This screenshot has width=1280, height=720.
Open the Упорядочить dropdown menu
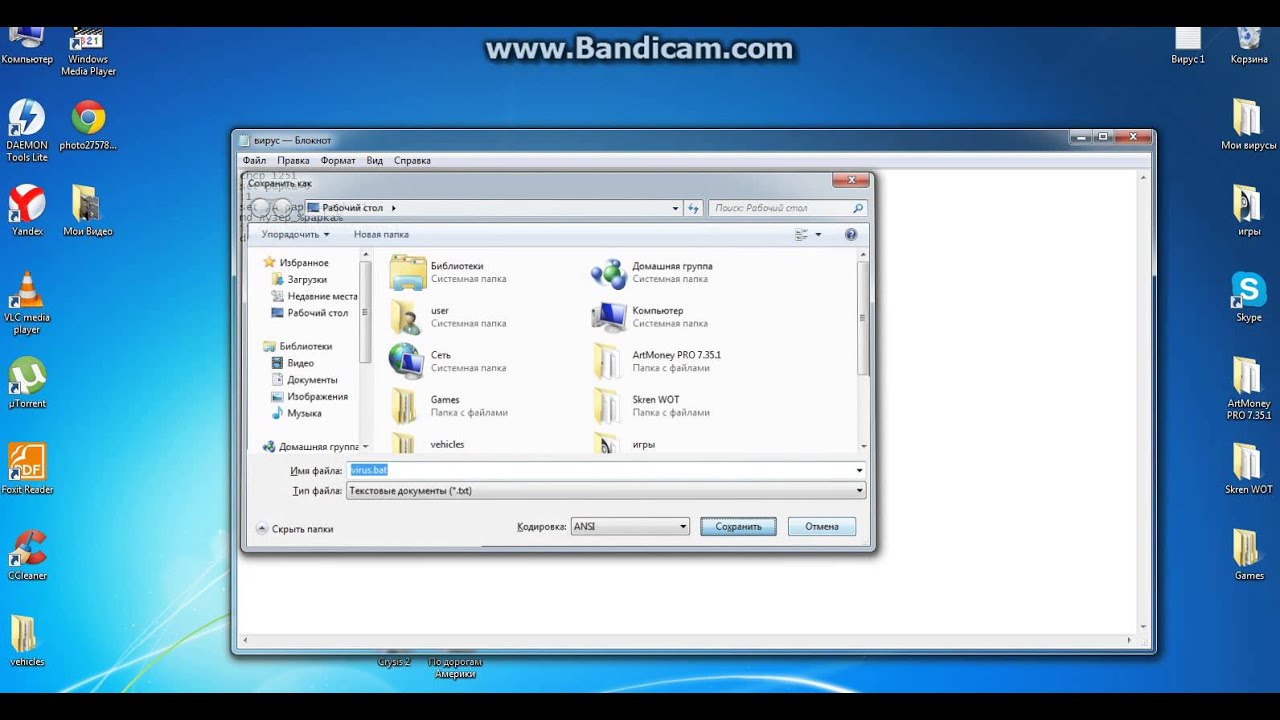click(295, 234)
